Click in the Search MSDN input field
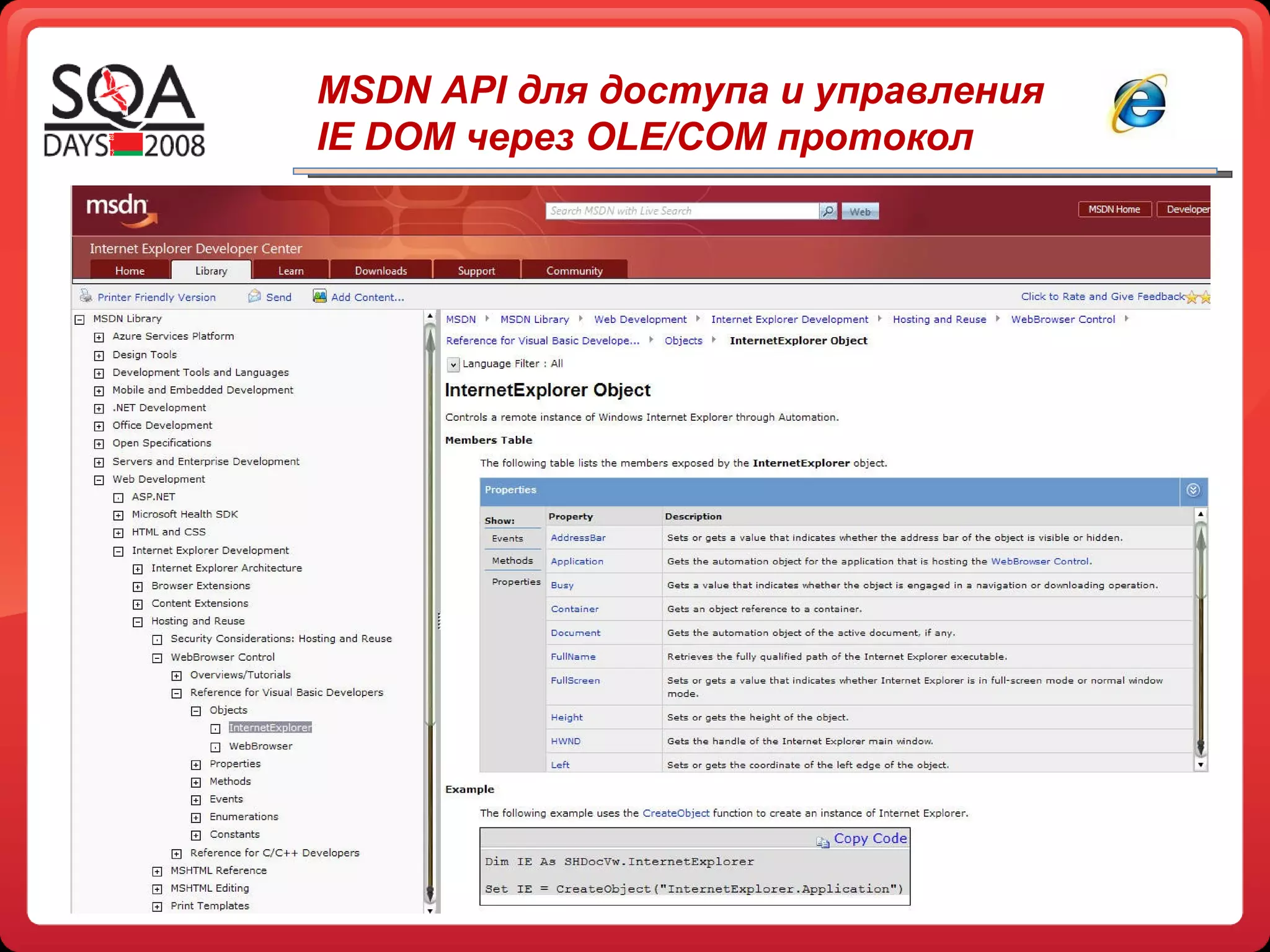This screenshot has height=952, width=1270. pos(682,211)
